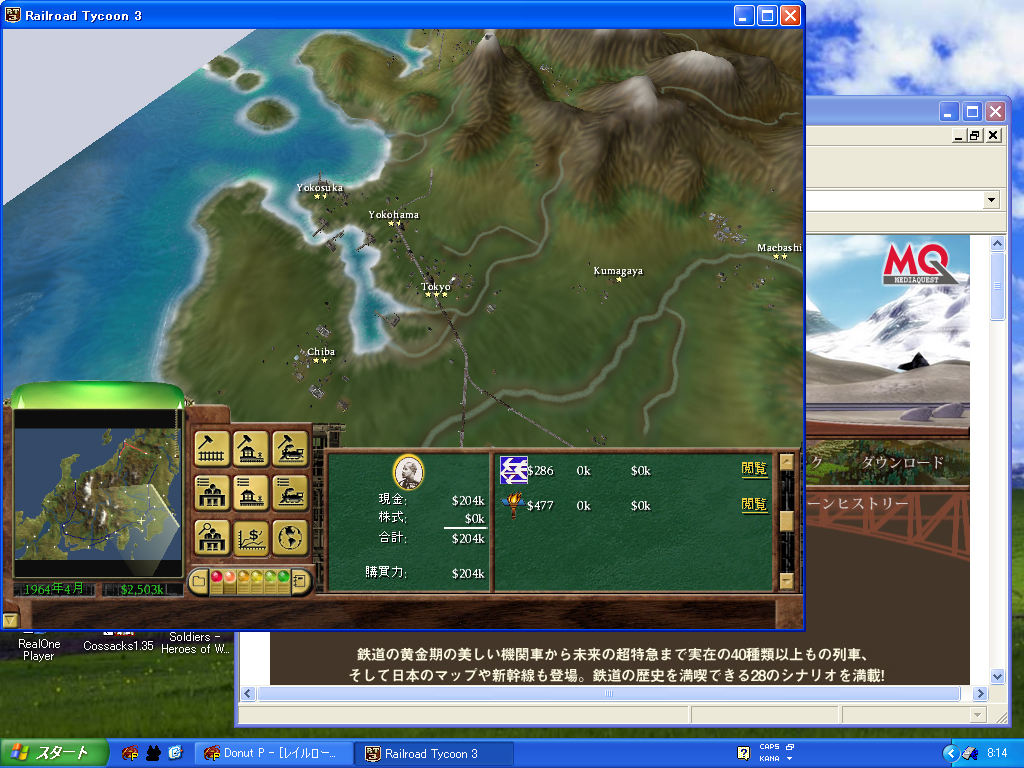Open the Cossacks1.35 desktop shortcut

pyautogui.click(x=118, y=643)
